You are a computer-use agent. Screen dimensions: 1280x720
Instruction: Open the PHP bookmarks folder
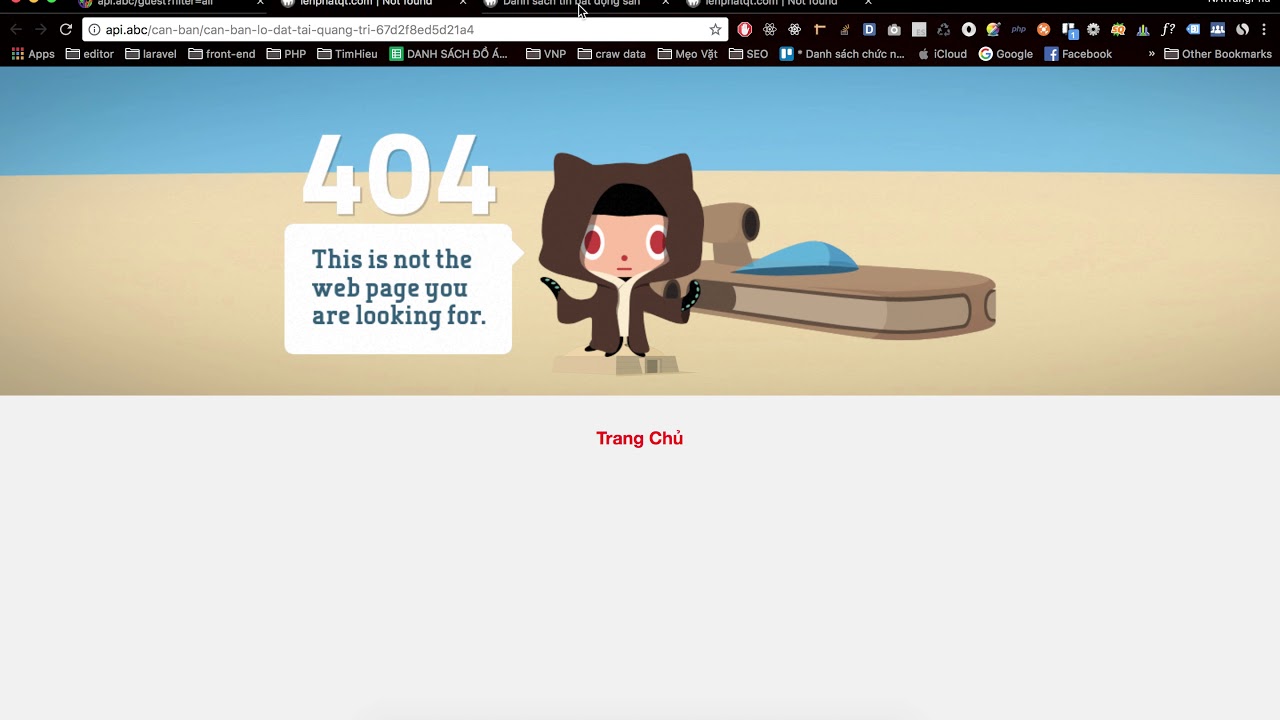pyautogui.click(x=287, y=54)
